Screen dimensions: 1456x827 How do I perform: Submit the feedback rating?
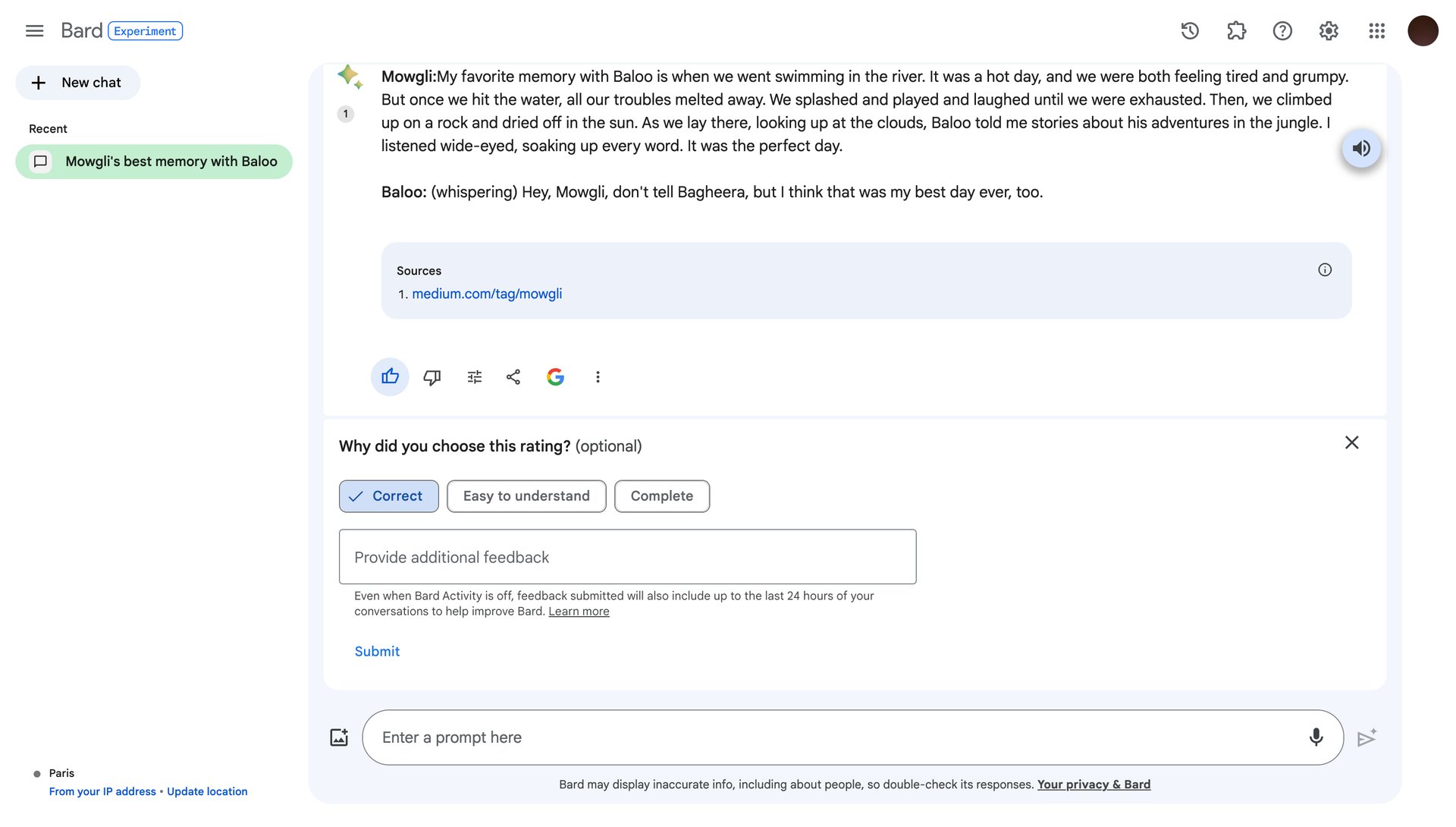click(x=377, y=652)
